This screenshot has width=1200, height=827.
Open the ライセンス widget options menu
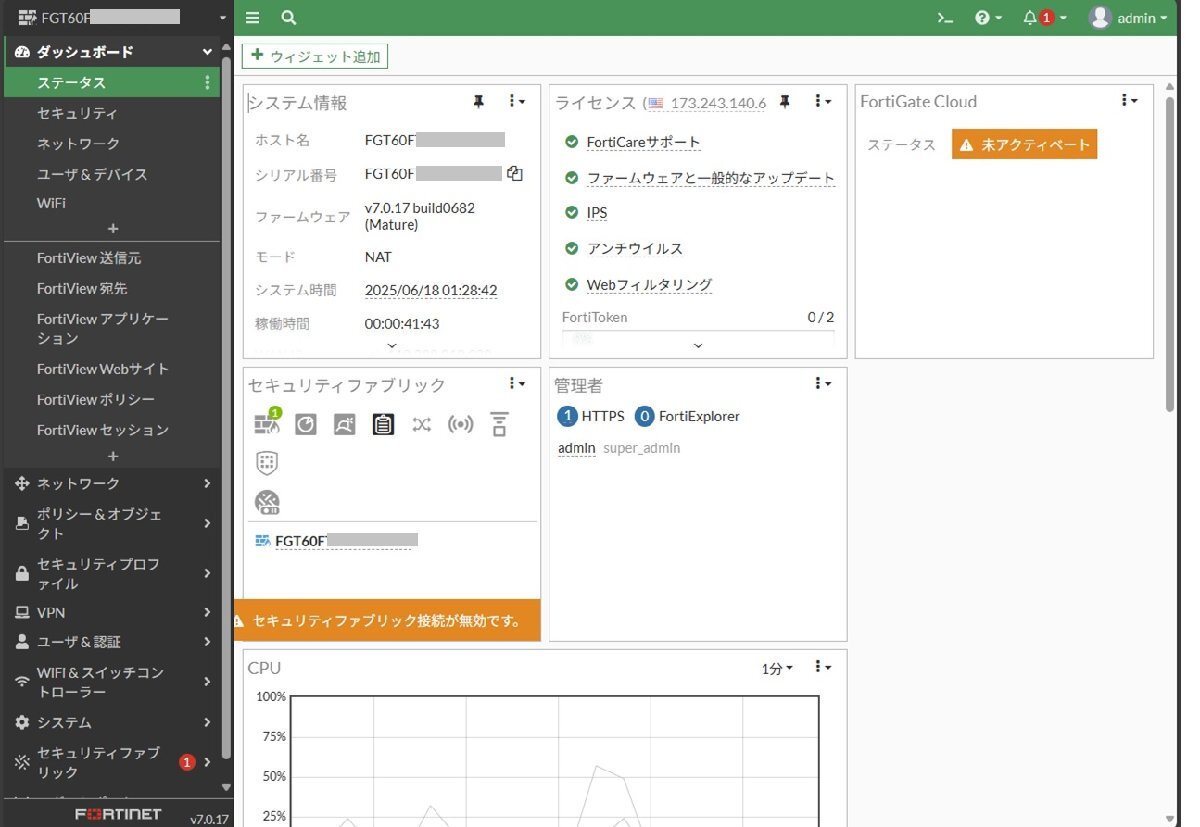point(823,101)
